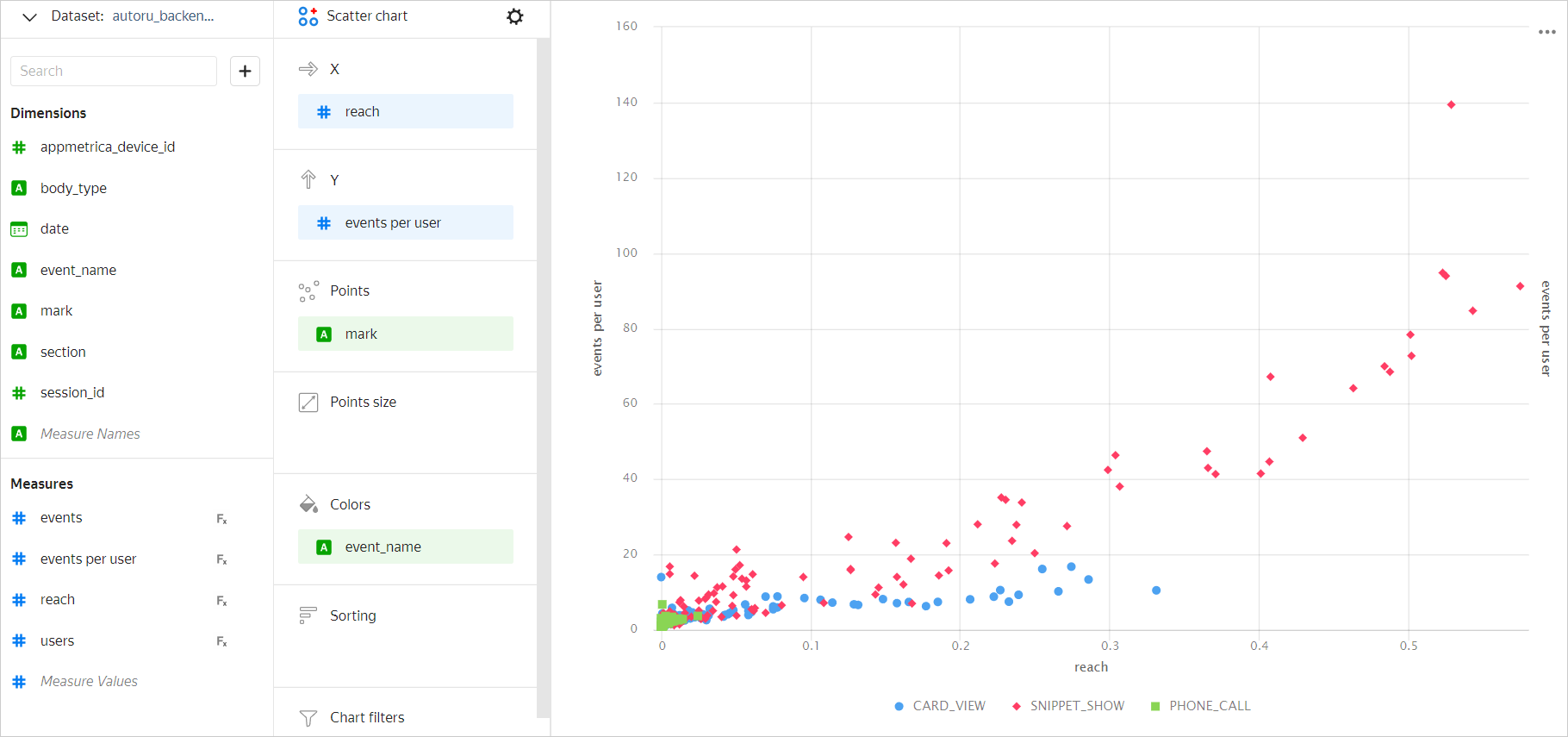Click the Fx formula icon next to events
1568x737 pixels.
[x=221, y=519]
